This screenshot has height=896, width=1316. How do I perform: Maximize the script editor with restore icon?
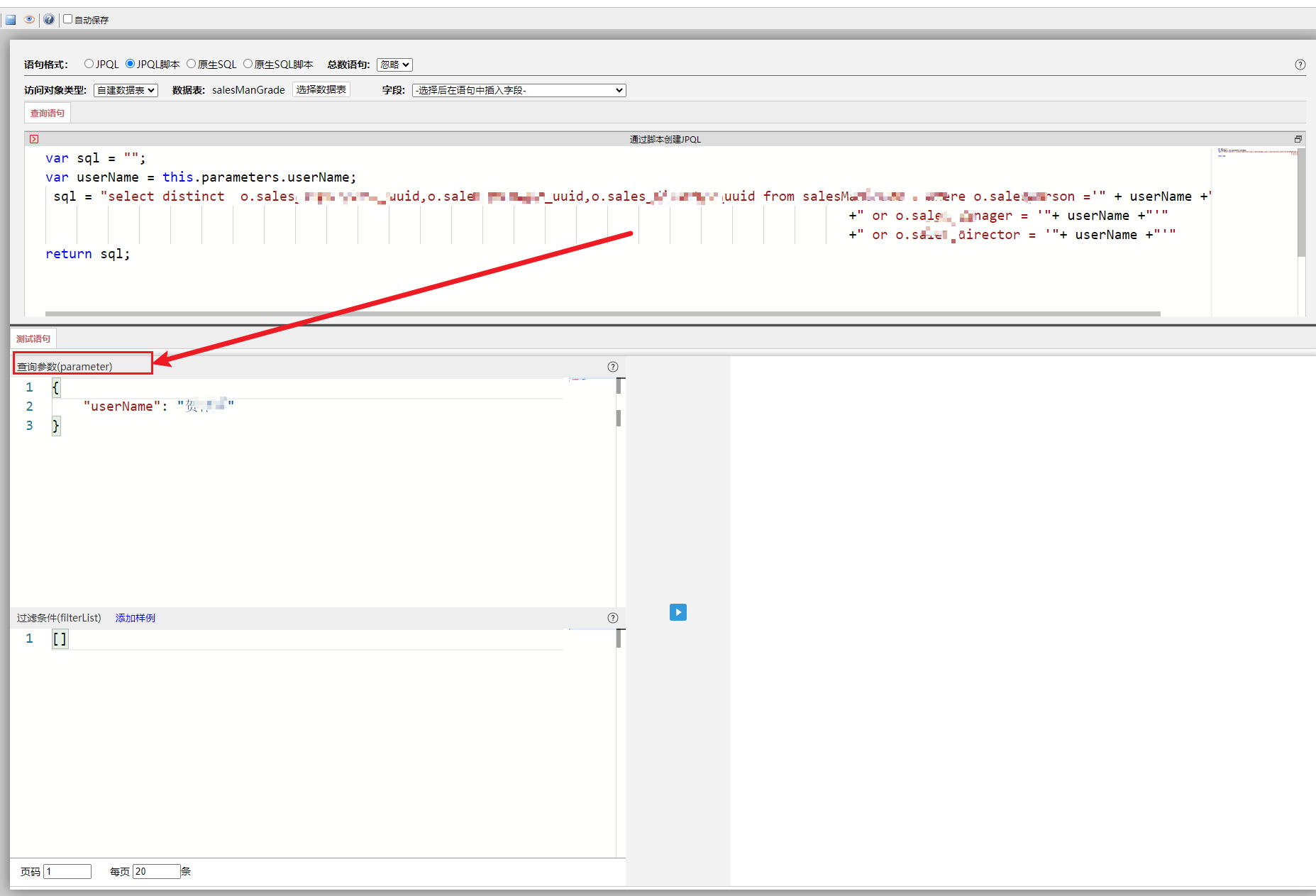[1298, 139]
